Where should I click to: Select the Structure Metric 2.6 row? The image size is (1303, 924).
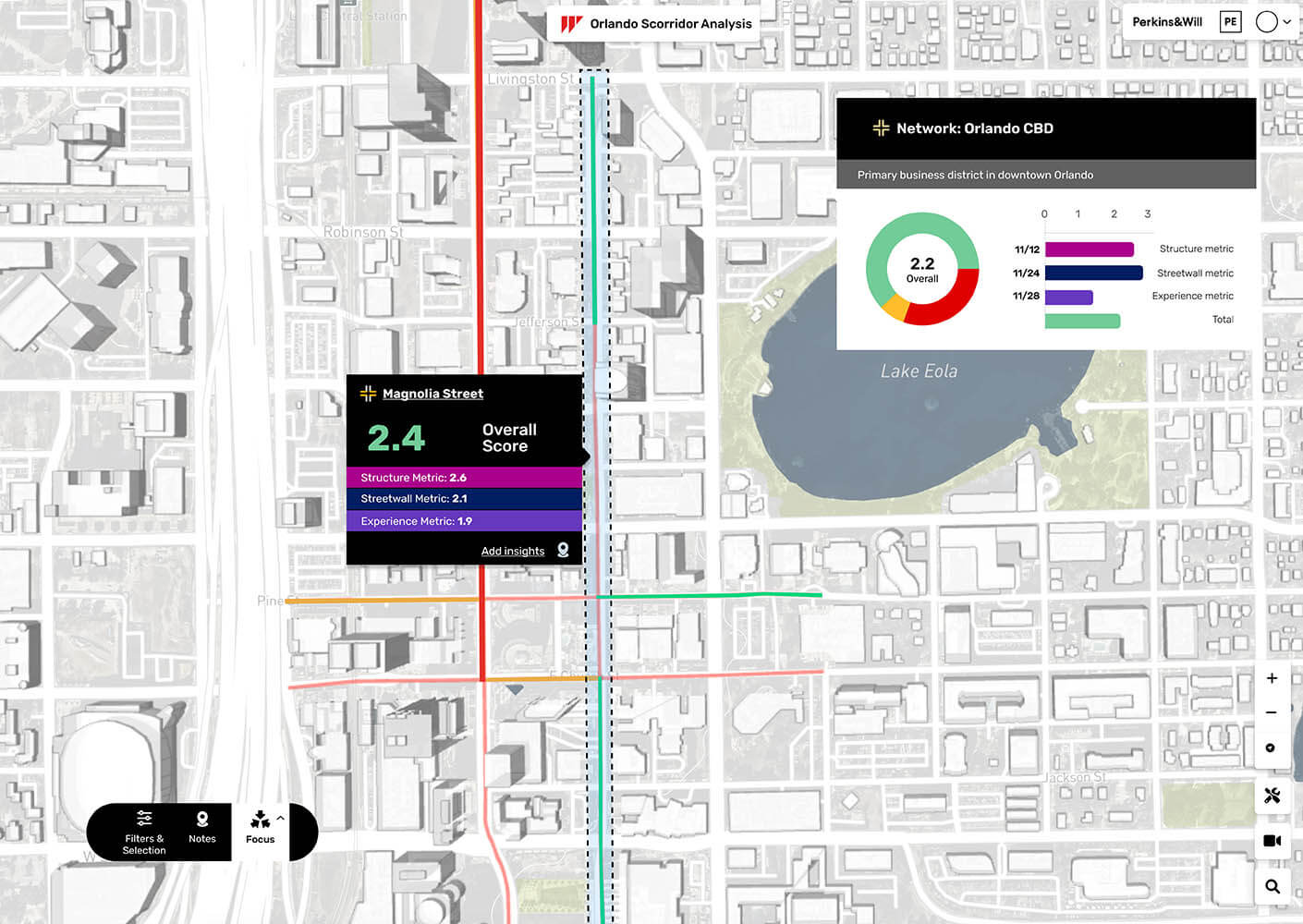(464, 478)
